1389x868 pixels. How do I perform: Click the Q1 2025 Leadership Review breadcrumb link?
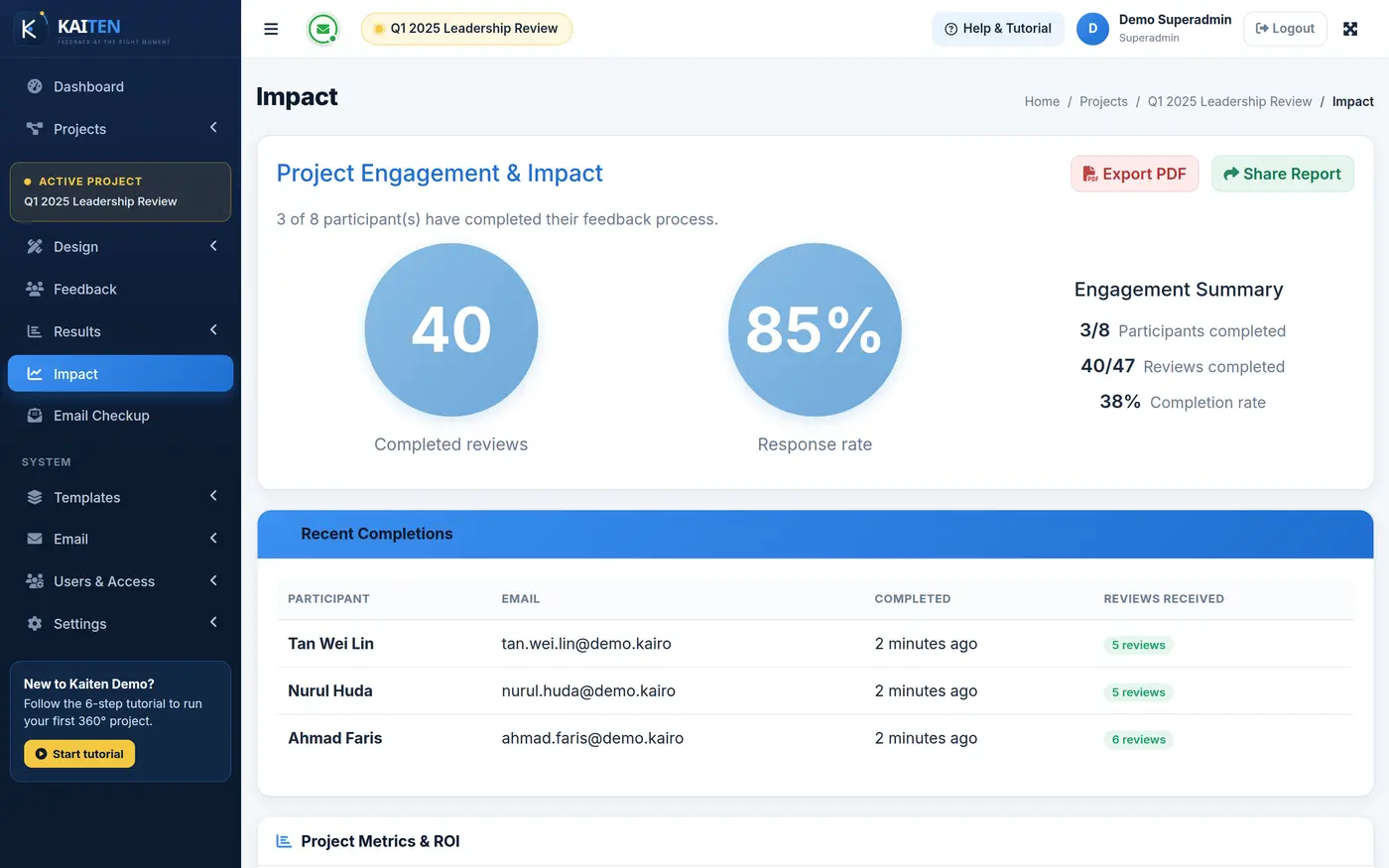point(1229,101)
